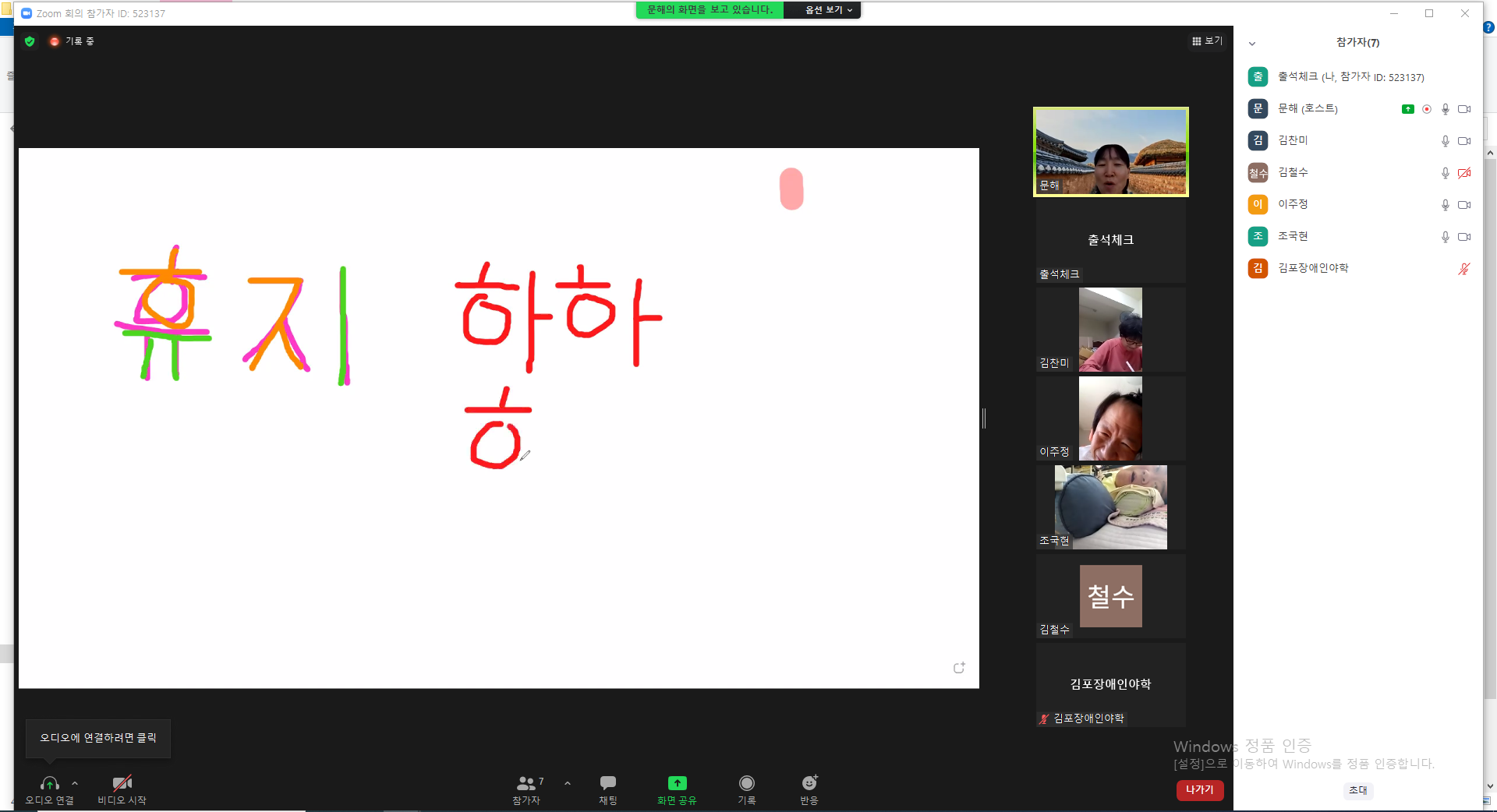
Task: Click the chat (채팅) icon
Action: click(608, 782)
